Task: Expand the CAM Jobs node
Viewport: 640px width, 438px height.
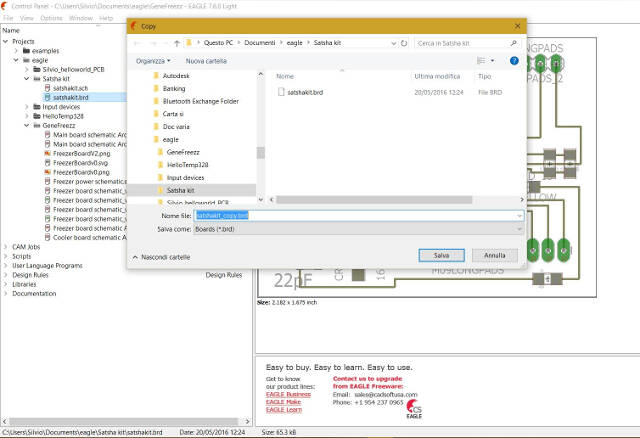Action: tap(6, 247)
